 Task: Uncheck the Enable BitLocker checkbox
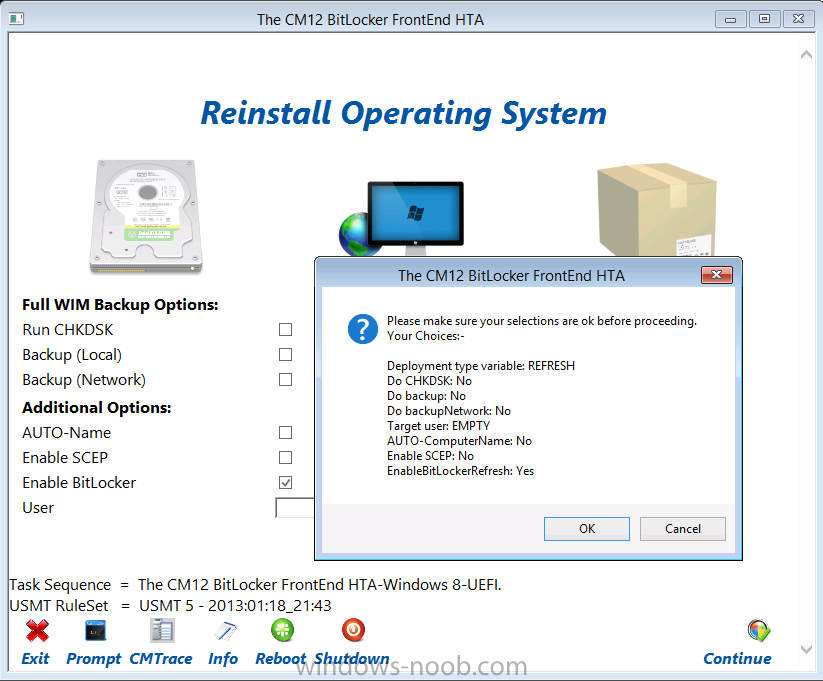(x=286, y=483)
